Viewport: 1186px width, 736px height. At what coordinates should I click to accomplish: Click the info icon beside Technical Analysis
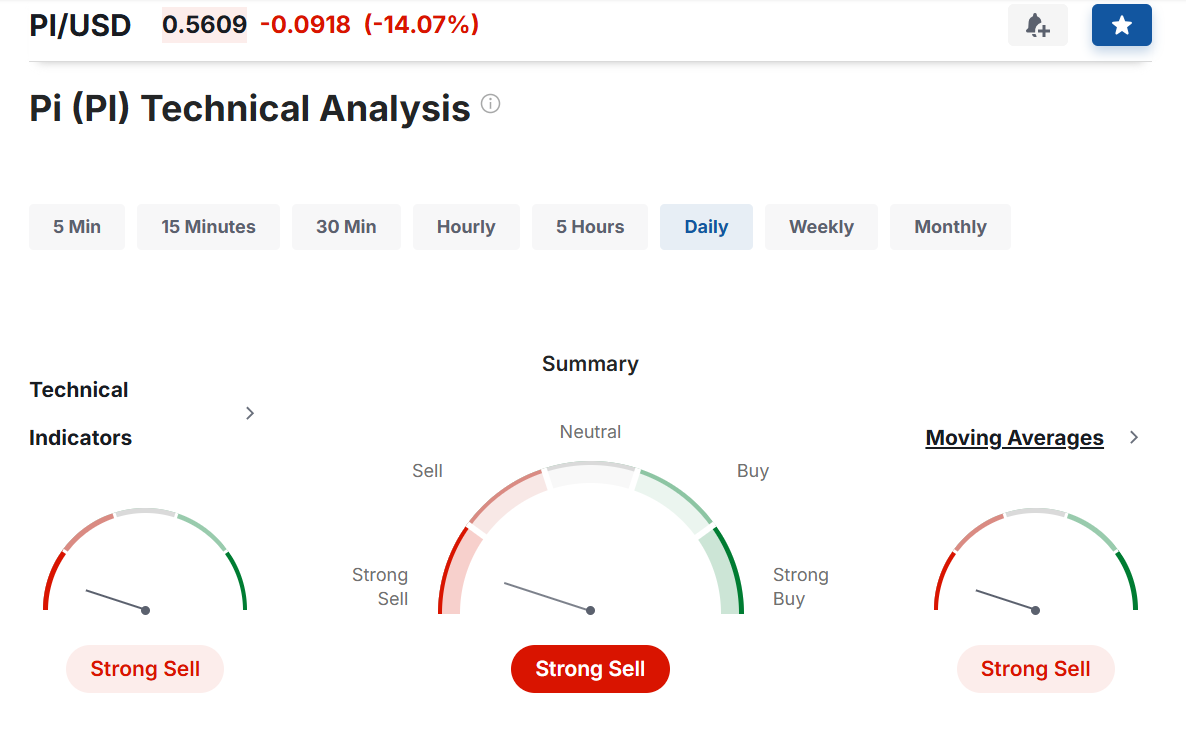(490, 104)
